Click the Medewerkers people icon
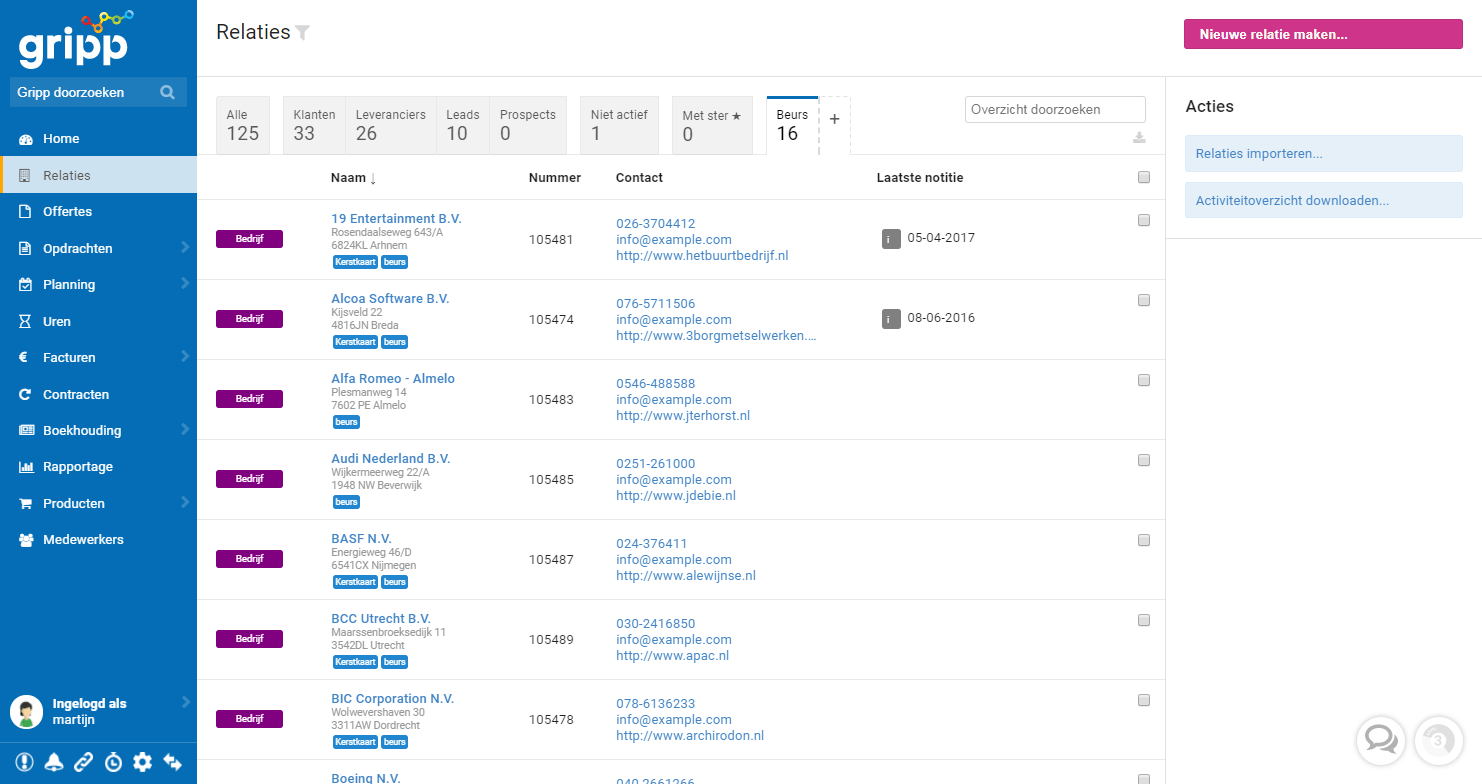Viewport: 1482px width, 784px height. coord(26,540)
